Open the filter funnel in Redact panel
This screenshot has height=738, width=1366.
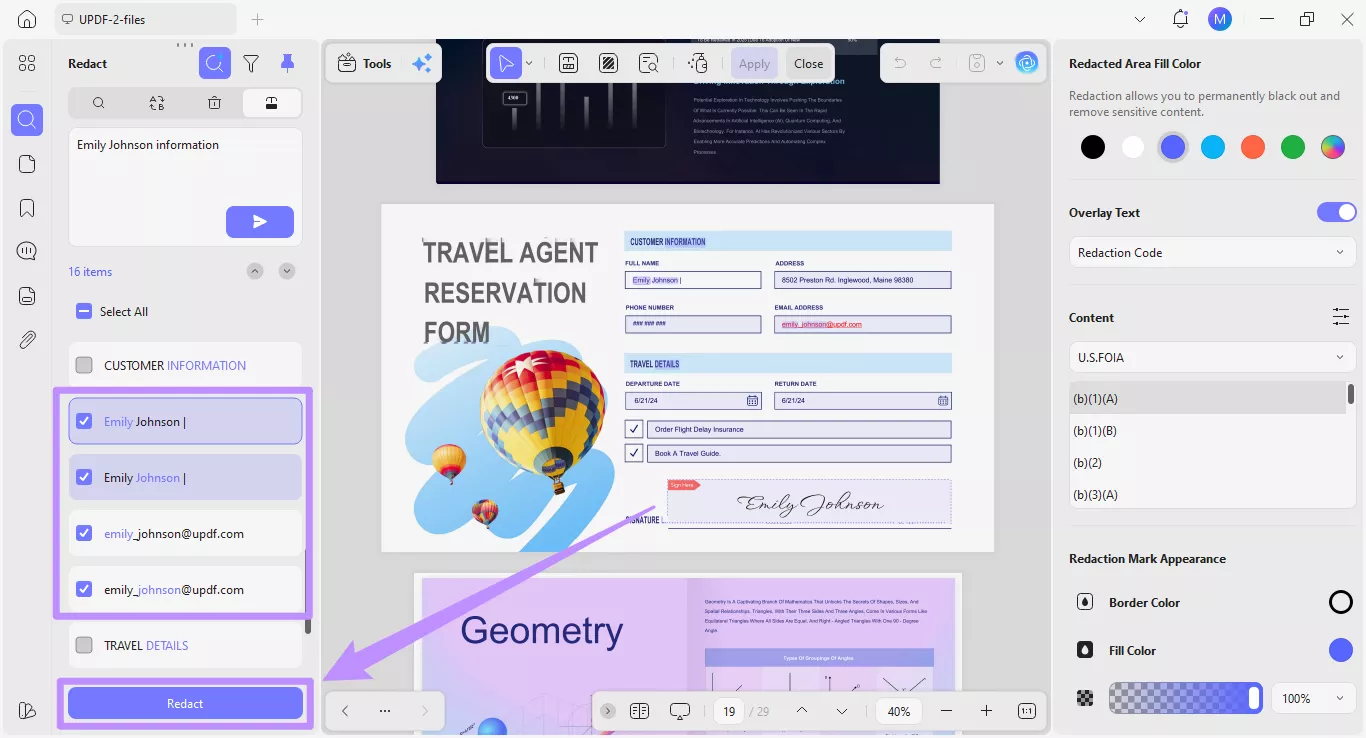tap(251, 64)
